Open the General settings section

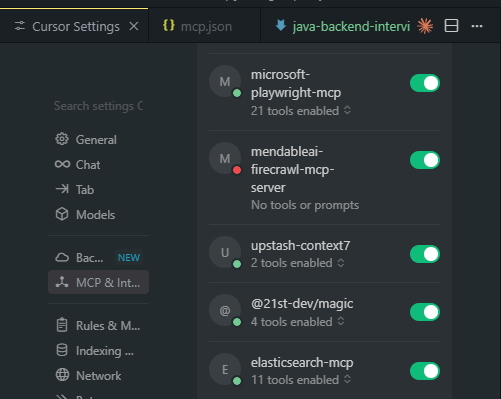pos(98,139)
